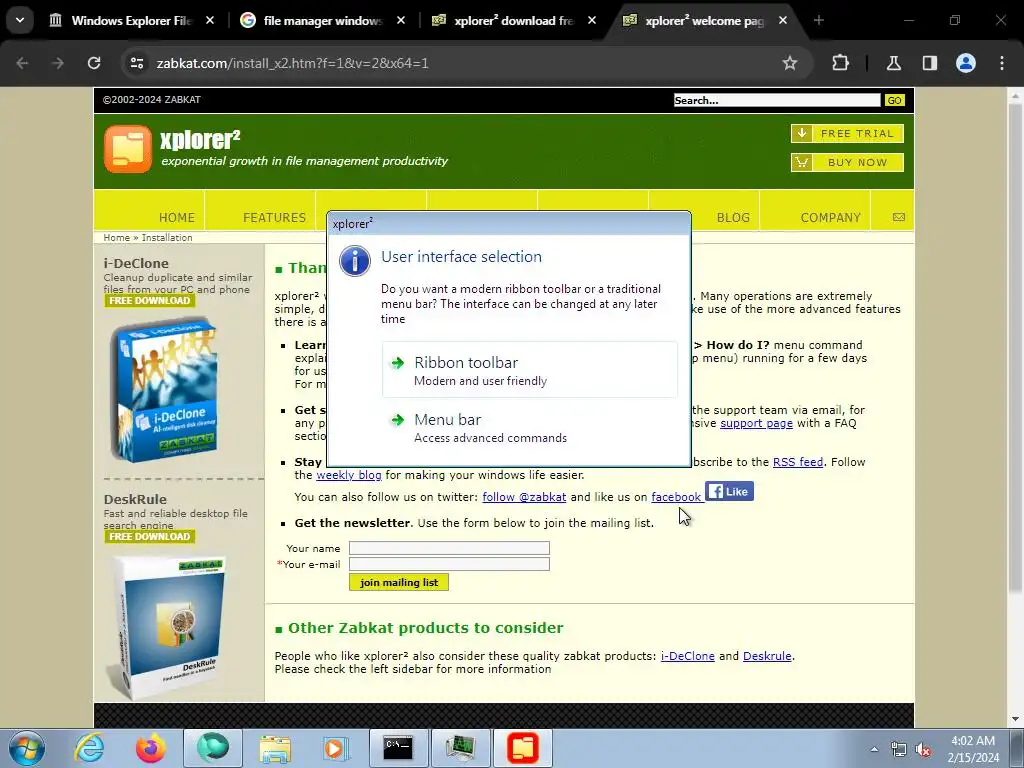Open Chrome three-dot menu
Viewport: 1024px width, 768px height.
click(x=1002, y=63)
